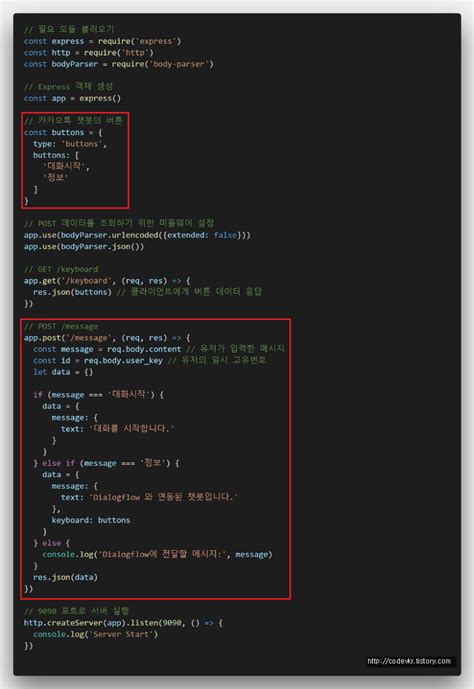Screen dimensions: 474x689
Task: Click the console.log Dialogflow message line
Action: (157, 555)
